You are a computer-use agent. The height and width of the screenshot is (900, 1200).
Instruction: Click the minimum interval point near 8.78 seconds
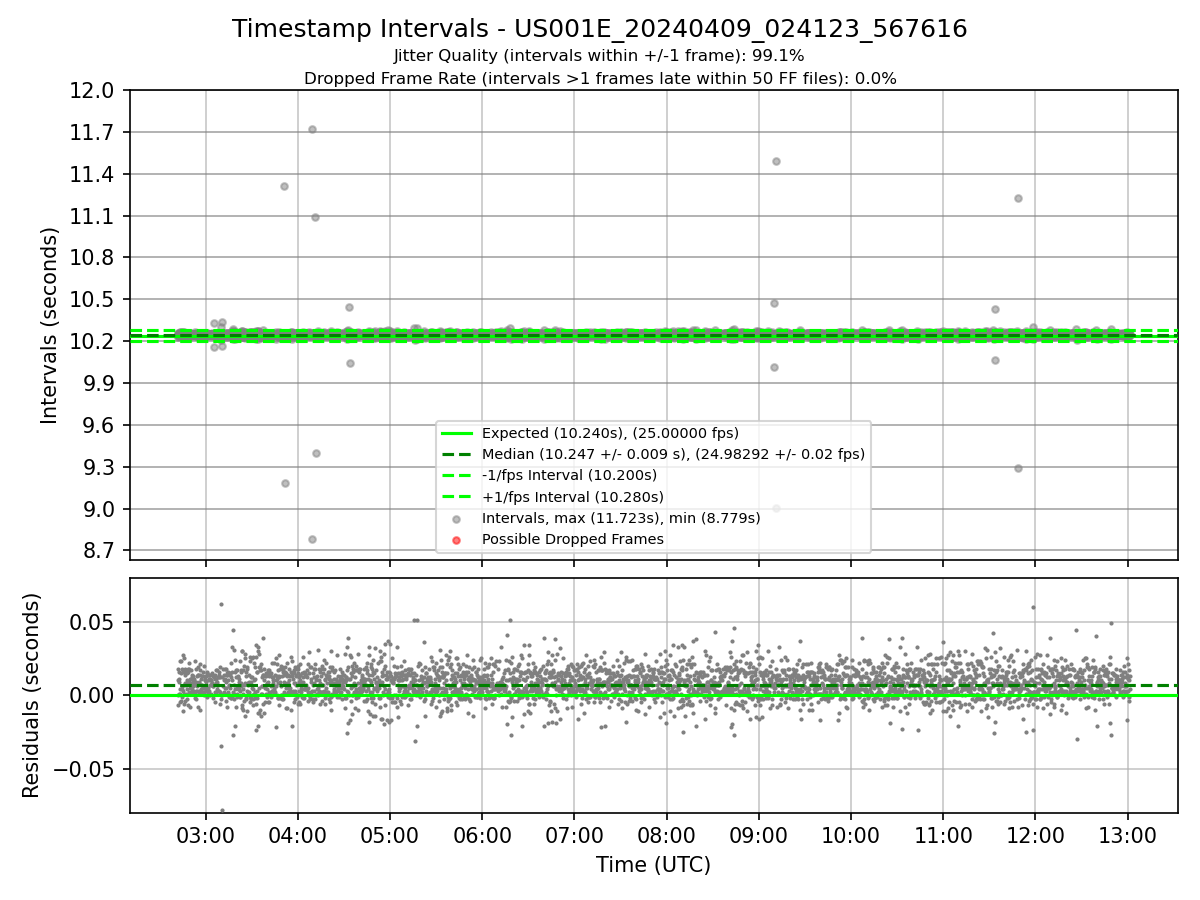coord(312,539)
